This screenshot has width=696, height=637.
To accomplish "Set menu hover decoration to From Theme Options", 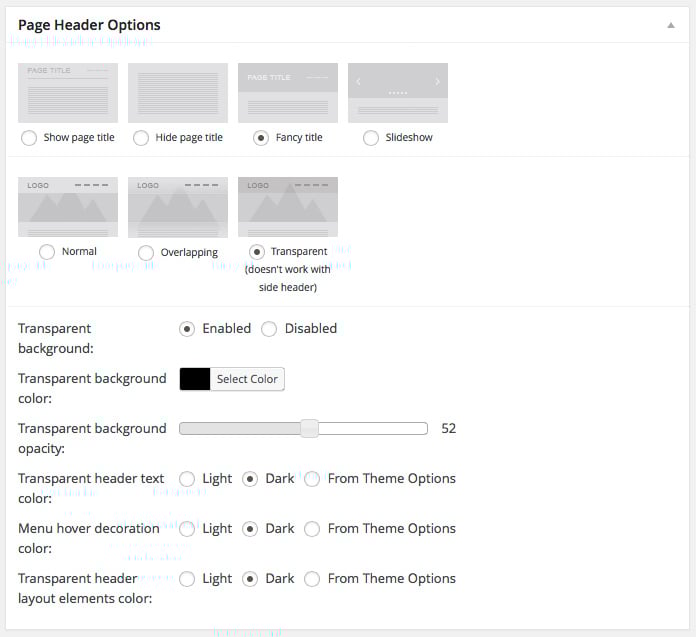I will [312, 529].
